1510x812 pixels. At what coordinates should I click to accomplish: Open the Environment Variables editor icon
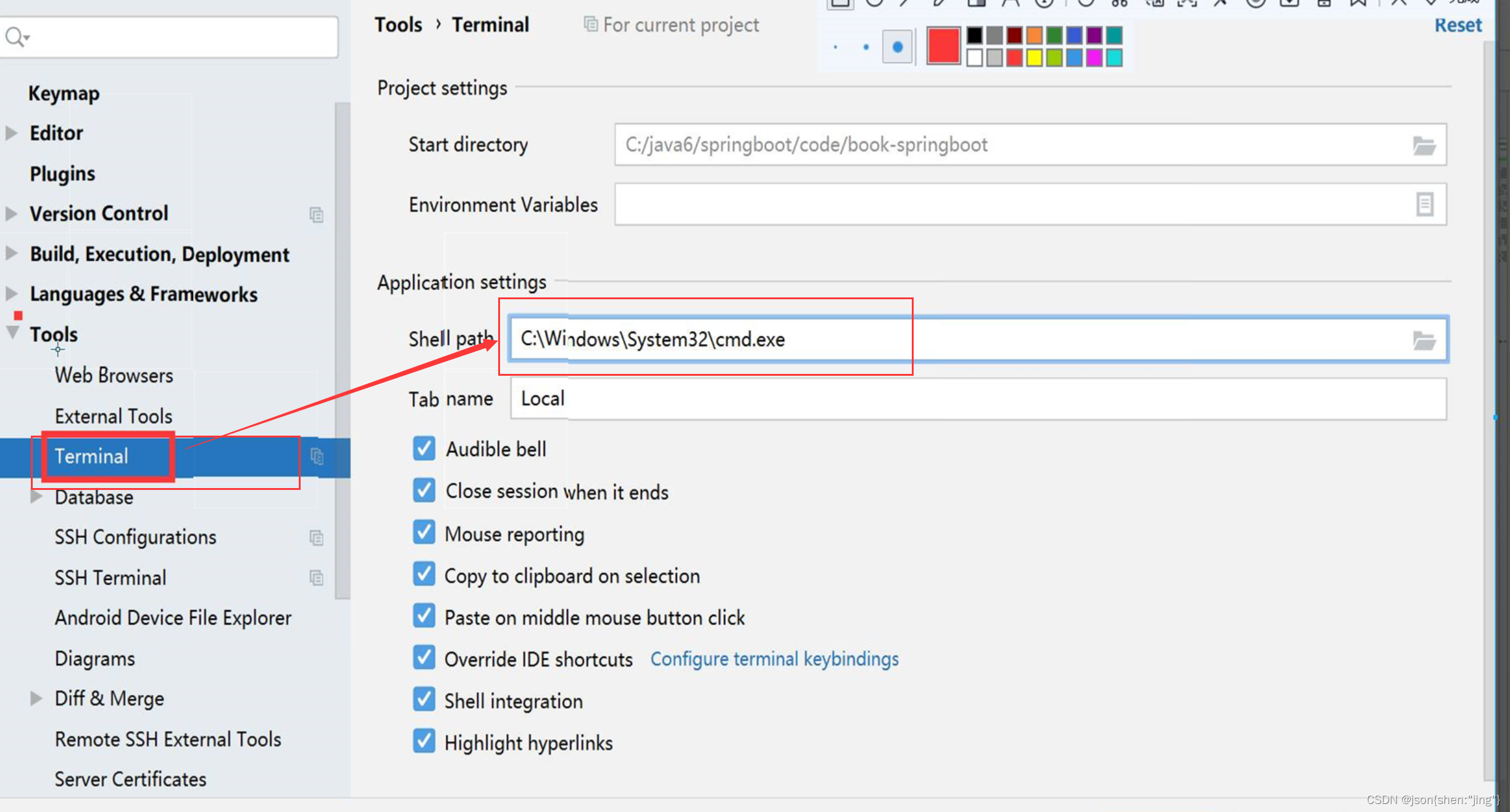click(1425, 204)
